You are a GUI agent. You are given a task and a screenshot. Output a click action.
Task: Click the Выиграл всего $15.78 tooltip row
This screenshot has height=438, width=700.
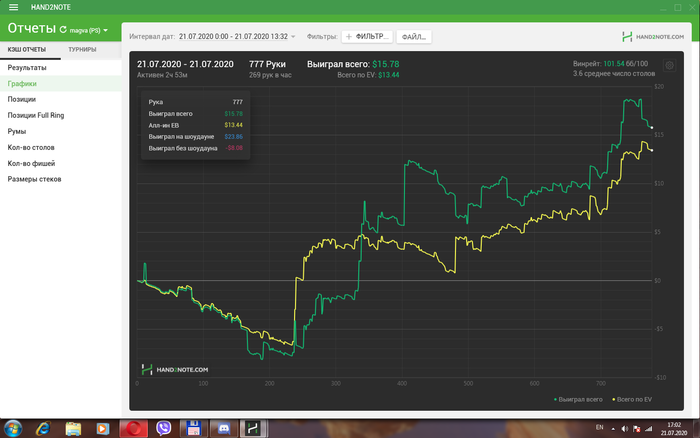pos(196,113)
